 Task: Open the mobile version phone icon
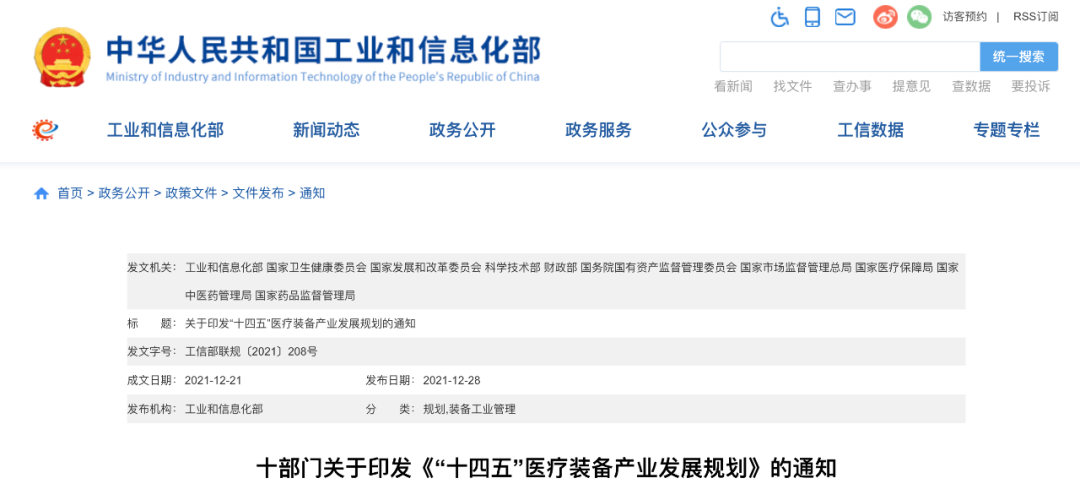[813, 17]
